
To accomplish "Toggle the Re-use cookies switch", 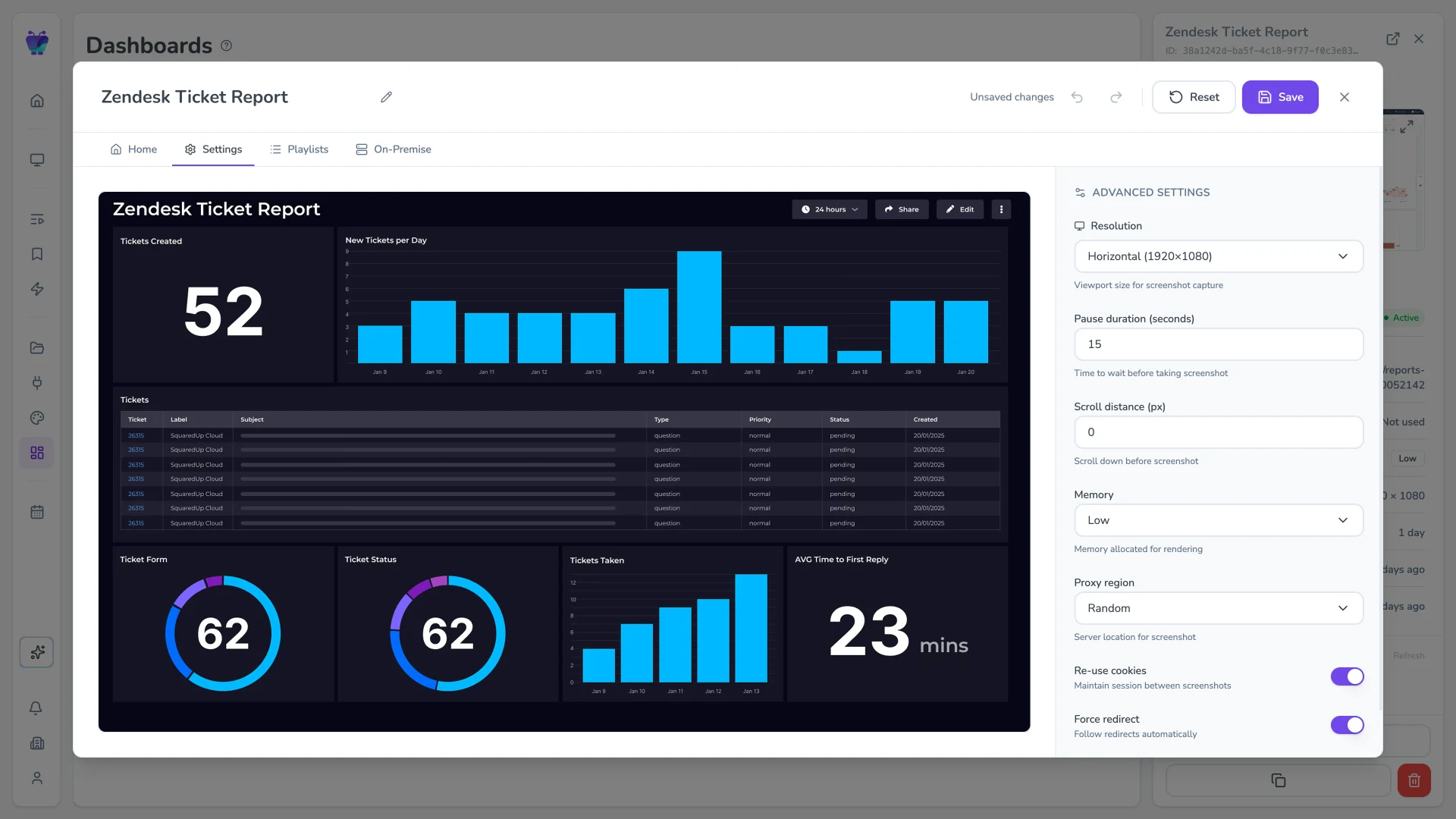I will tap(1347, 676).
